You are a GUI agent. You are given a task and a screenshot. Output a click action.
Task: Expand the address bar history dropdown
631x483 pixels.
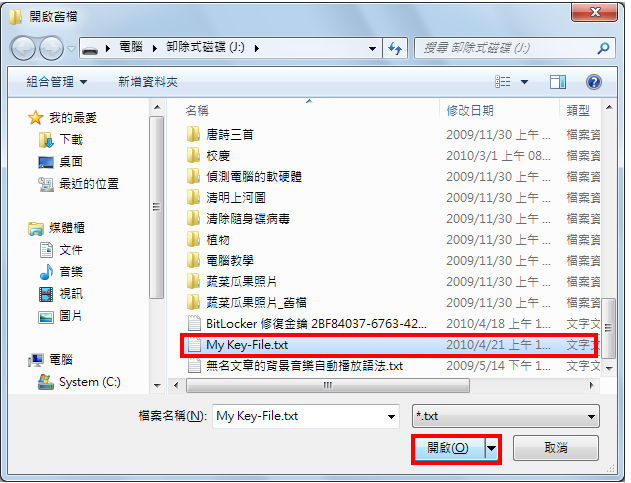[372, 49]
